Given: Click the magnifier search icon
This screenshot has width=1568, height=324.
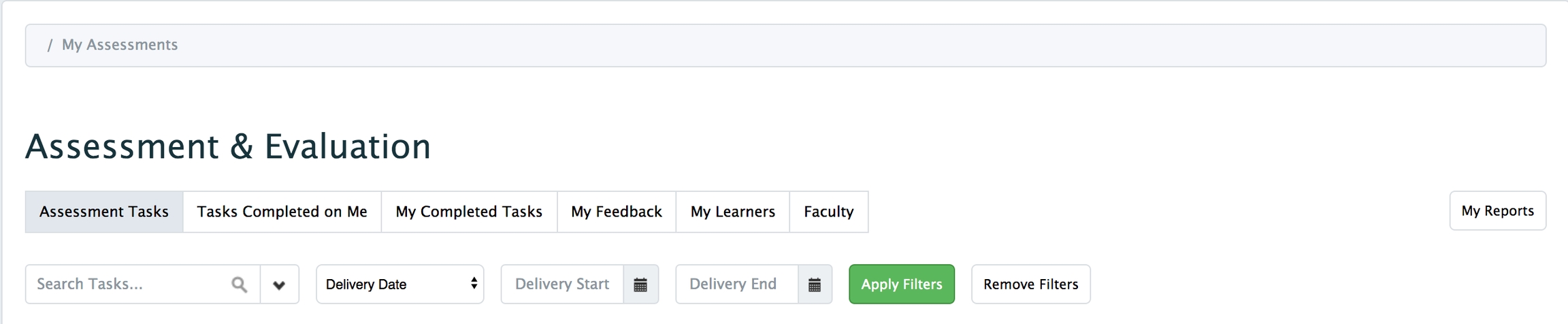Looking at the screenshot, I should click(239, 284).
